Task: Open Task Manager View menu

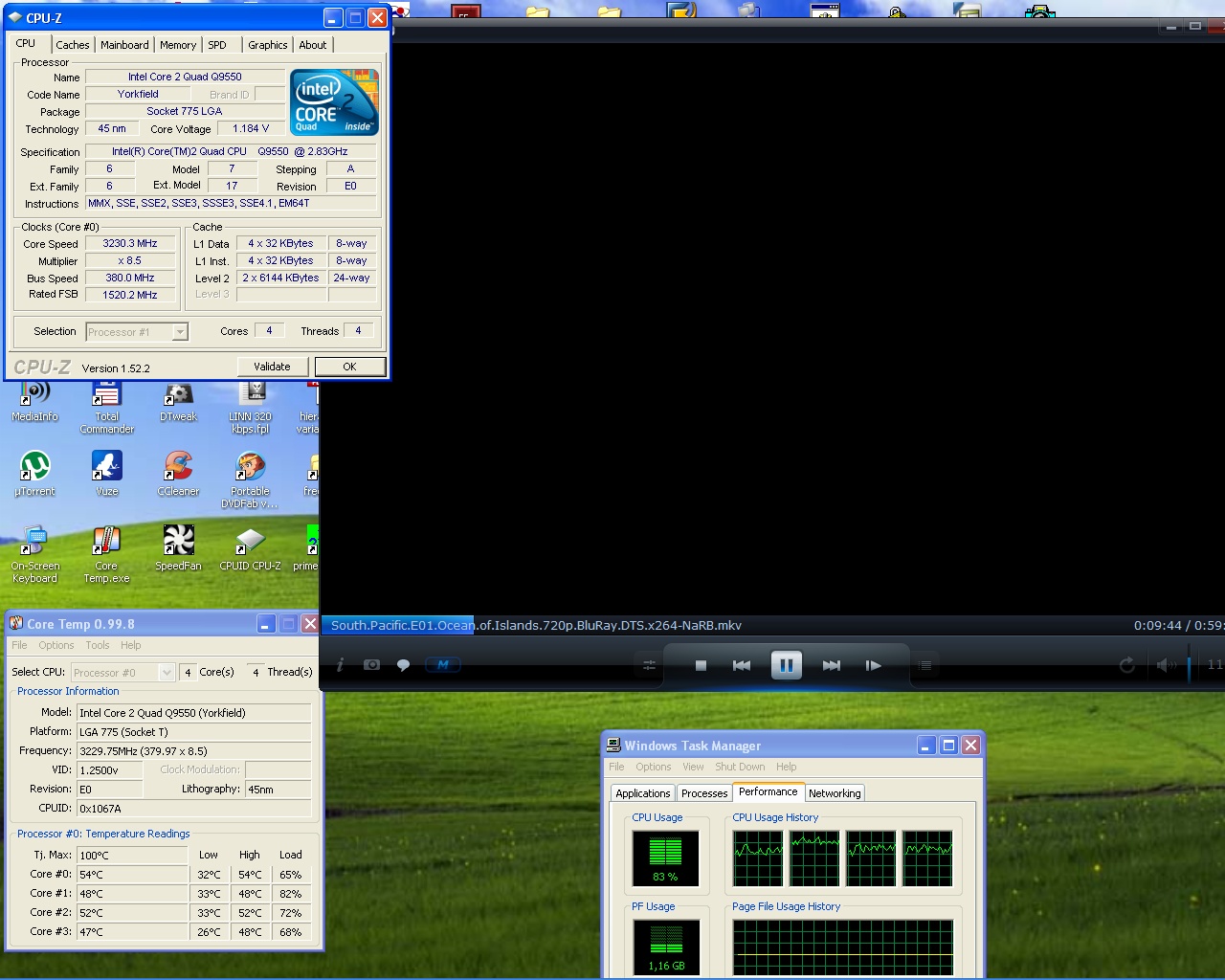Action: point(693,767)
